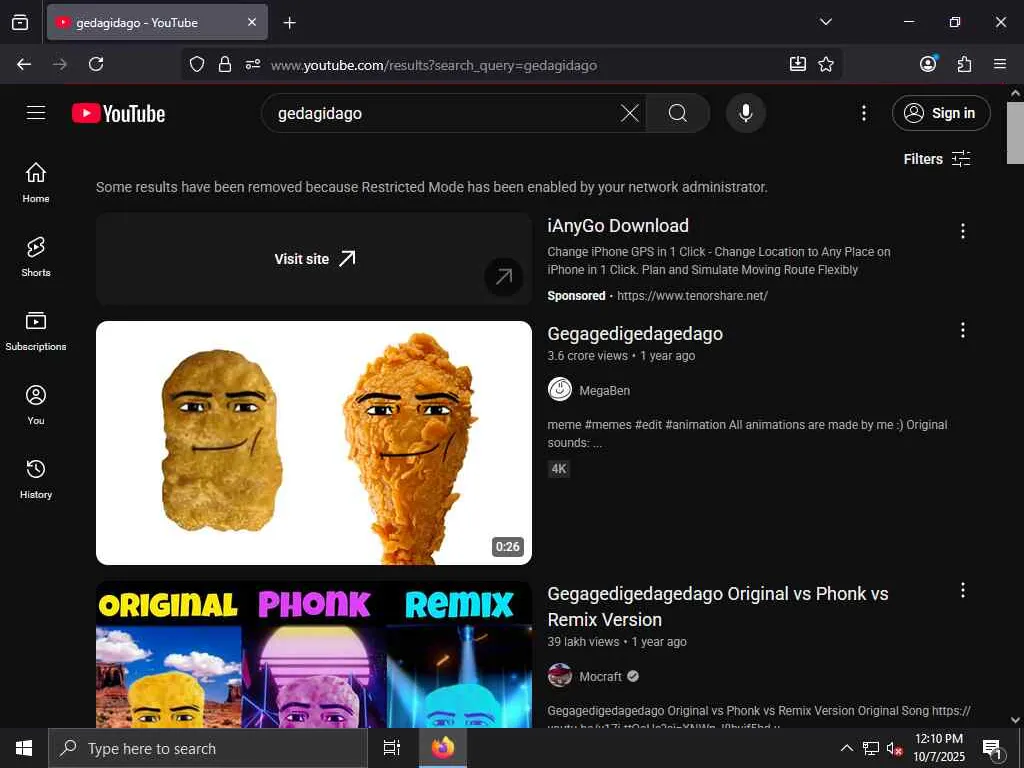Click the install app icon in the address bar
The height and width of the screenshot is (768, 1024).
pos(797,64)
